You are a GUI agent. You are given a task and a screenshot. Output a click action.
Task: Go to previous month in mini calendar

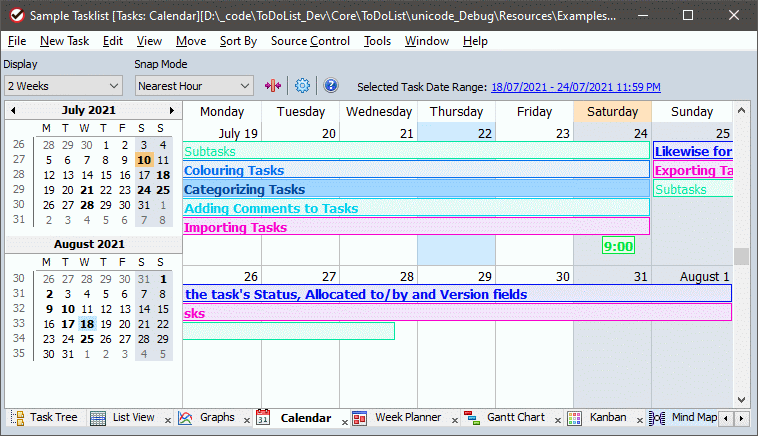point(13,110)
